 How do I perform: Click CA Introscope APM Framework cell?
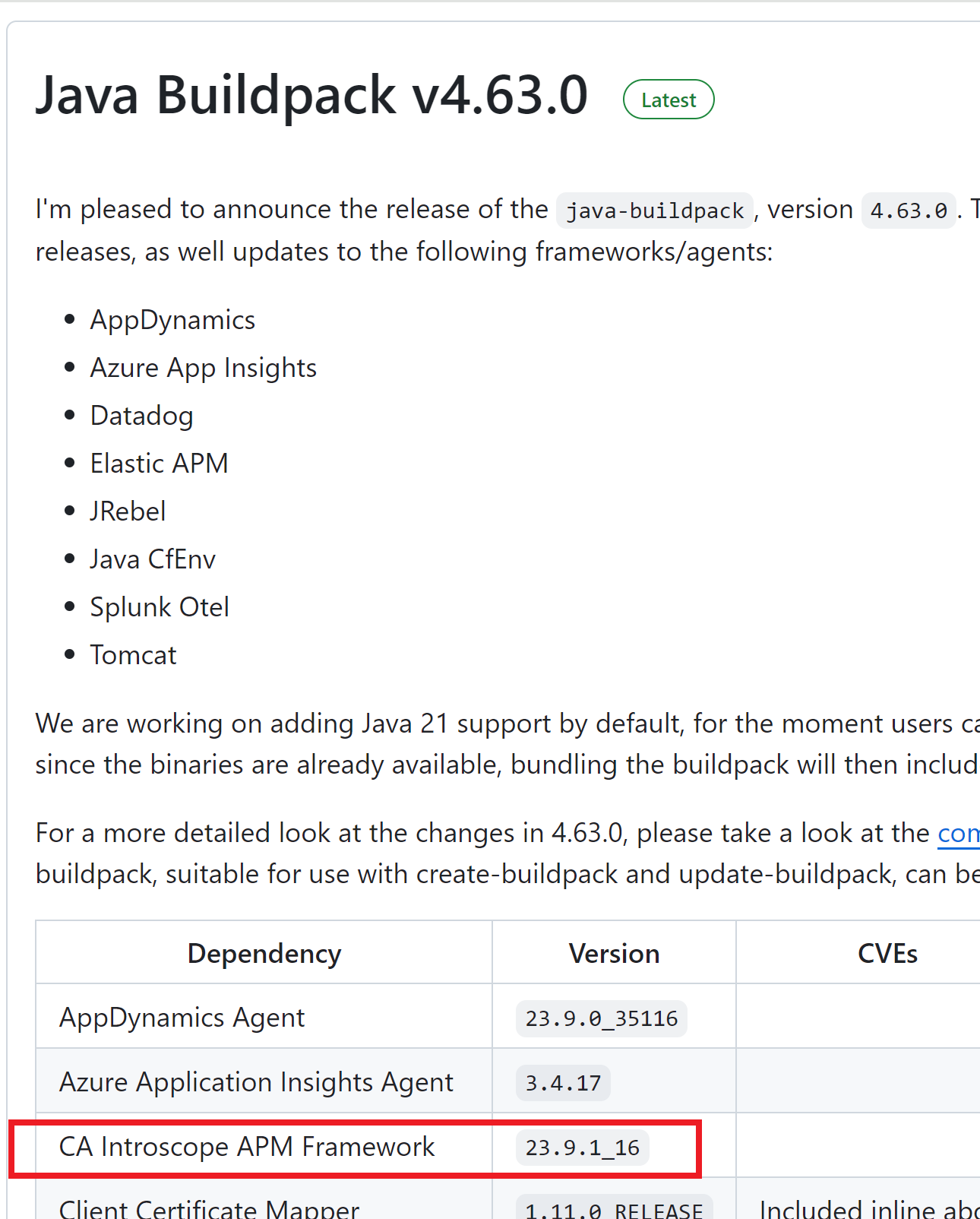tap(264, 1146)
